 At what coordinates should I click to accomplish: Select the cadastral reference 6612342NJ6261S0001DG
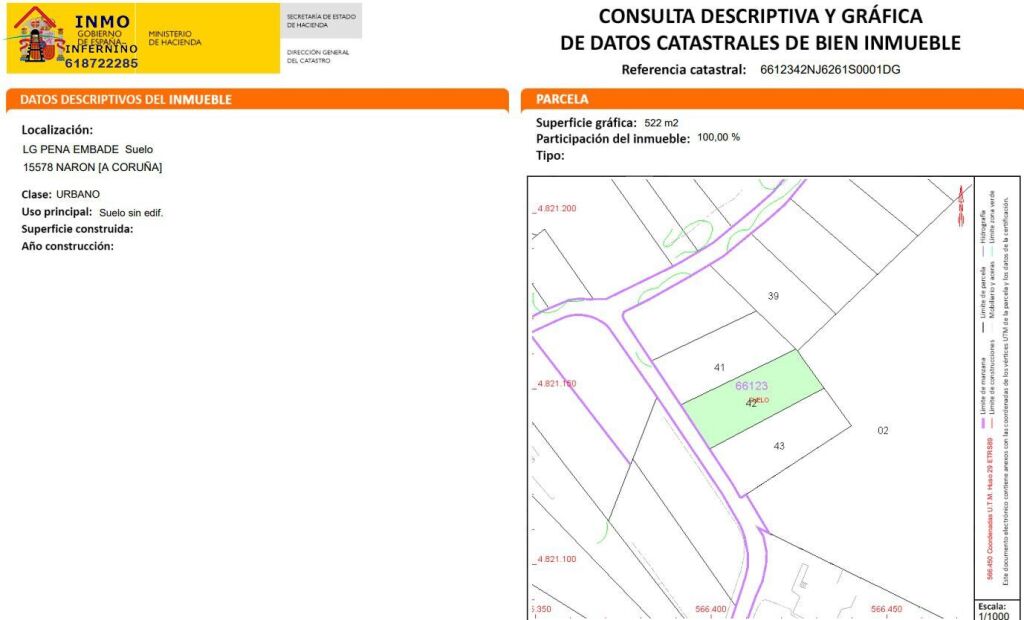(x=823, y=69)
